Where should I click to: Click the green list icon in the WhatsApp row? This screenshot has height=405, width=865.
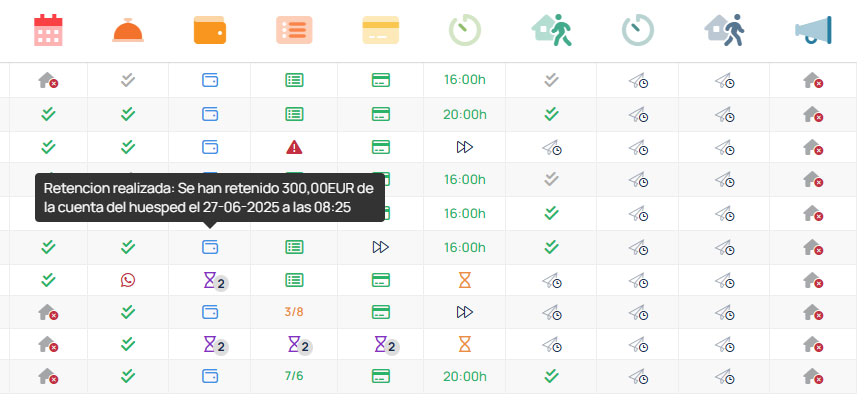(294, 280)
